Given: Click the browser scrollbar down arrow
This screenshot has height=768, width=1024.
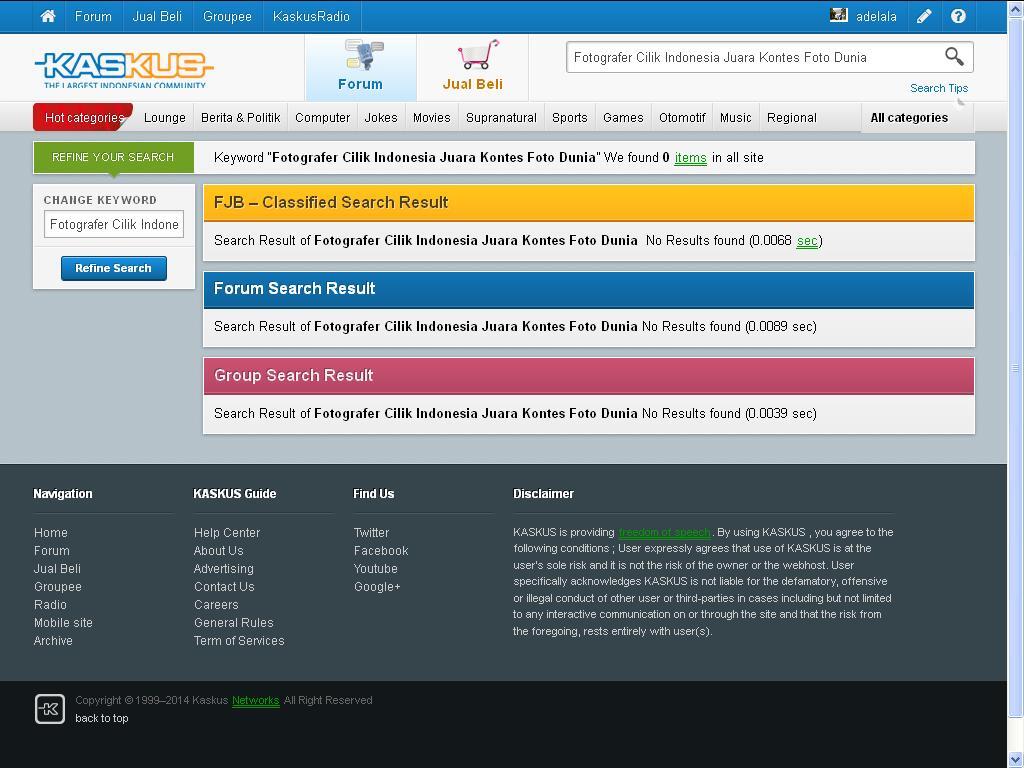Looking at the screenshot, I should 1016,760.
